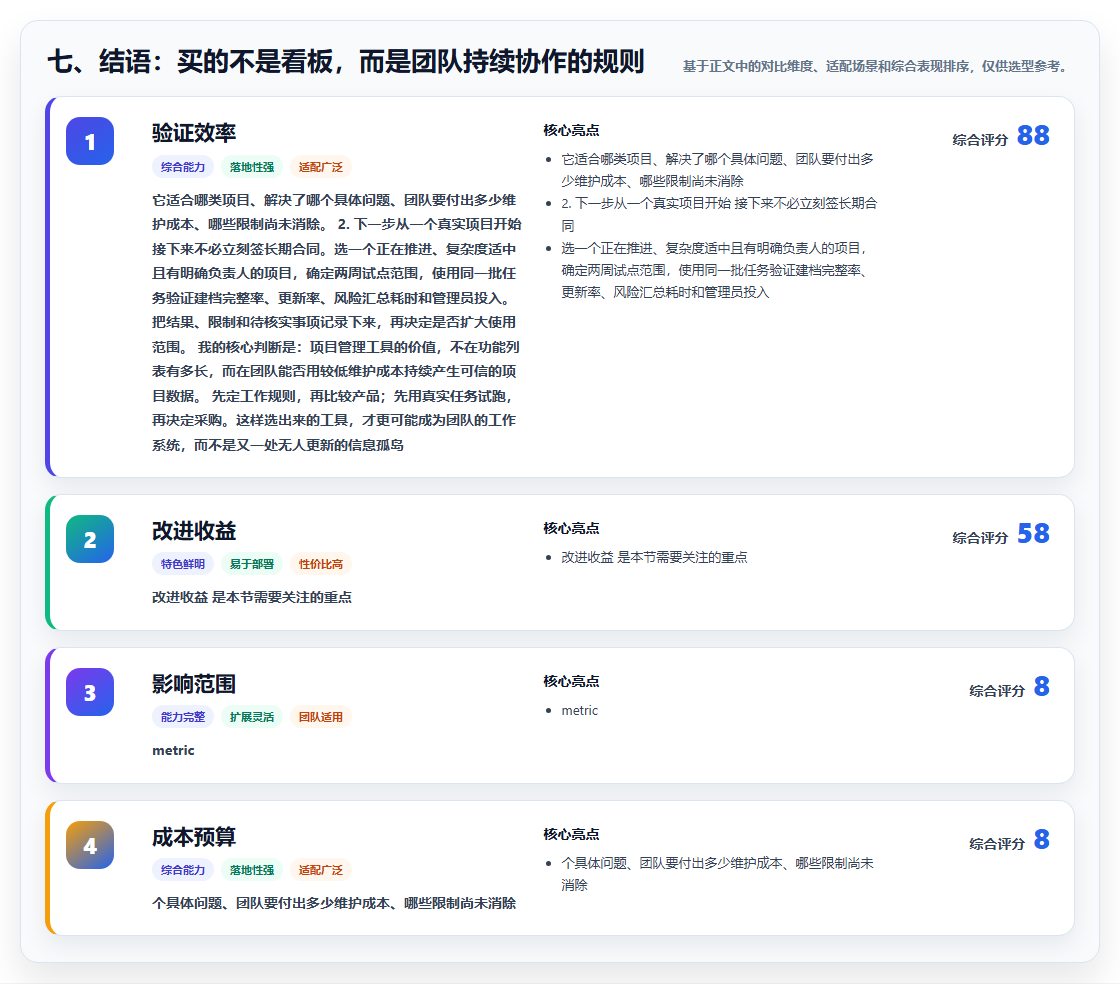Click the 特色鲜明 tag
The image size is (1120, 984).
pyautogui.click(x=183, y=564)
